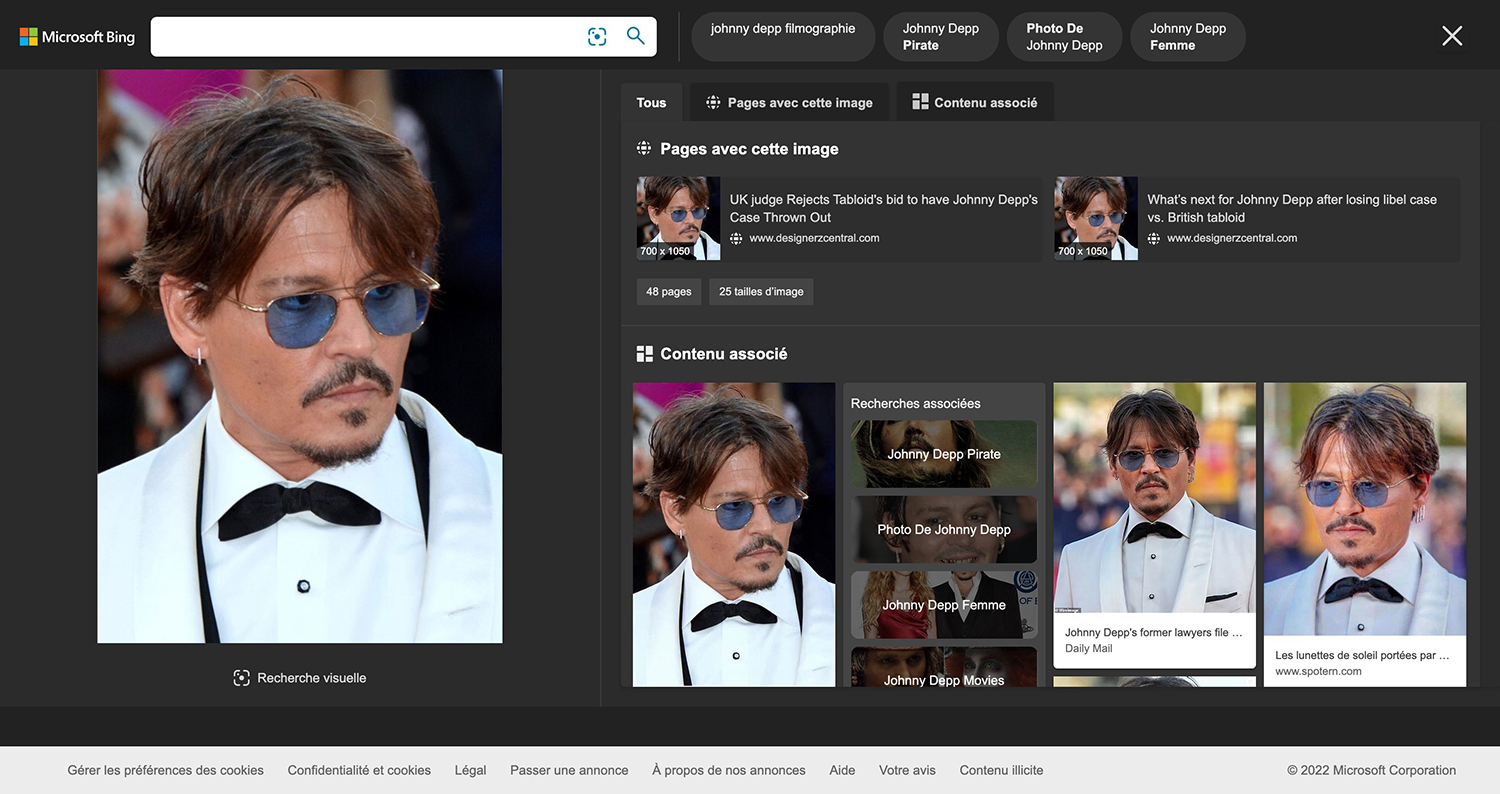Image resolution: width=1500 pixels, height=794 pixels.
Task: Click the large main image preview
Action: pos(300,356)
